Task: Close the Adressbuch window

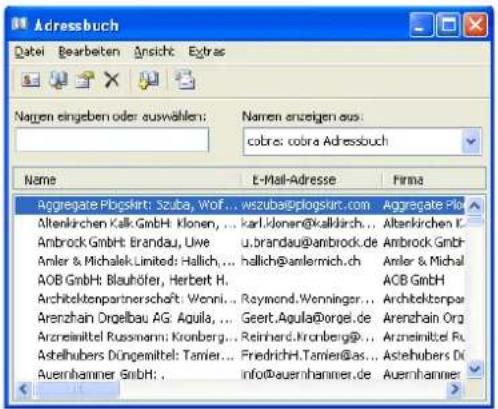Action: pyautogui.click(x=475, y=25)
